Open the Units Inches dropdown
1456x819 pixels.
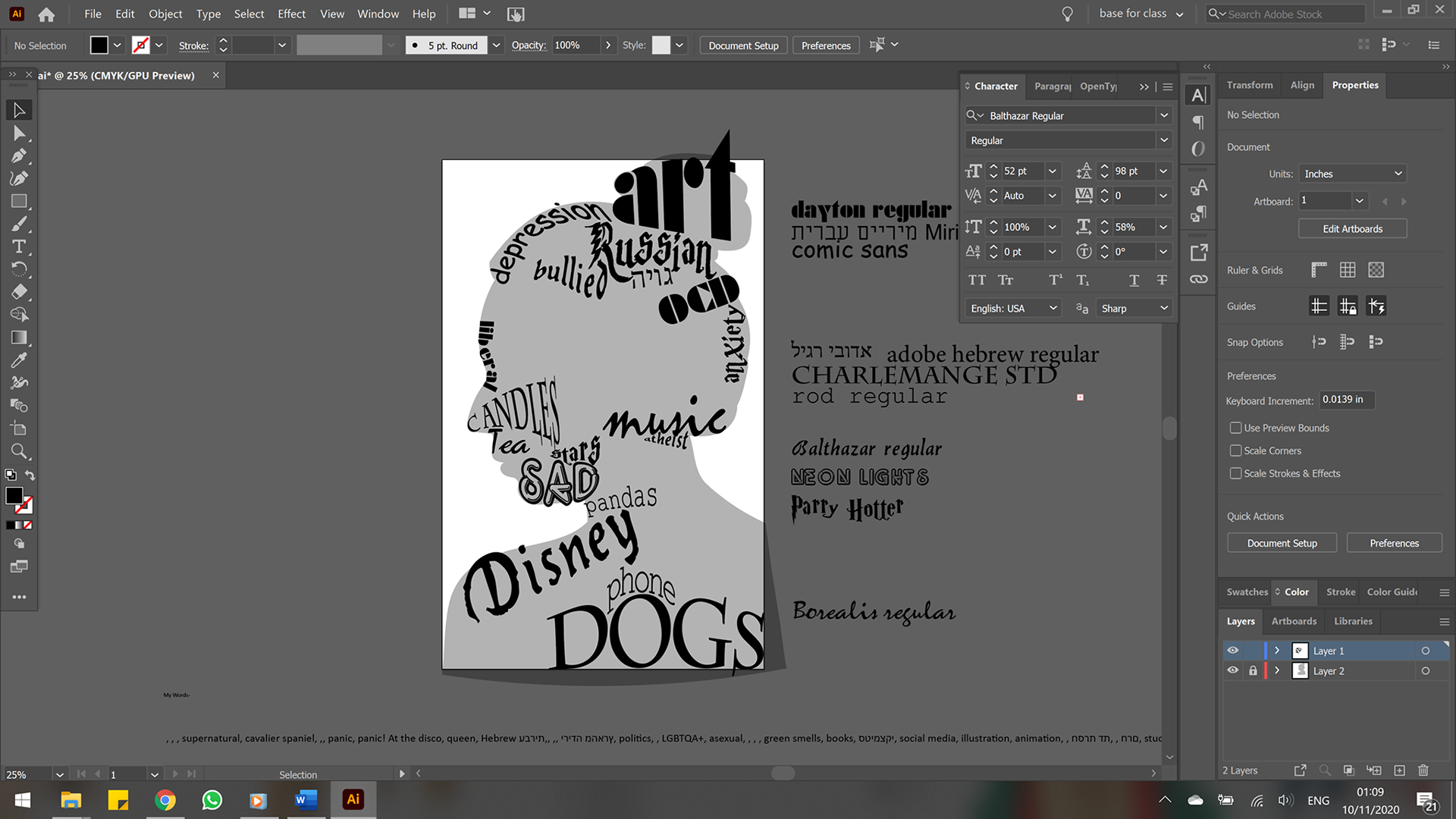point(1353,174)
